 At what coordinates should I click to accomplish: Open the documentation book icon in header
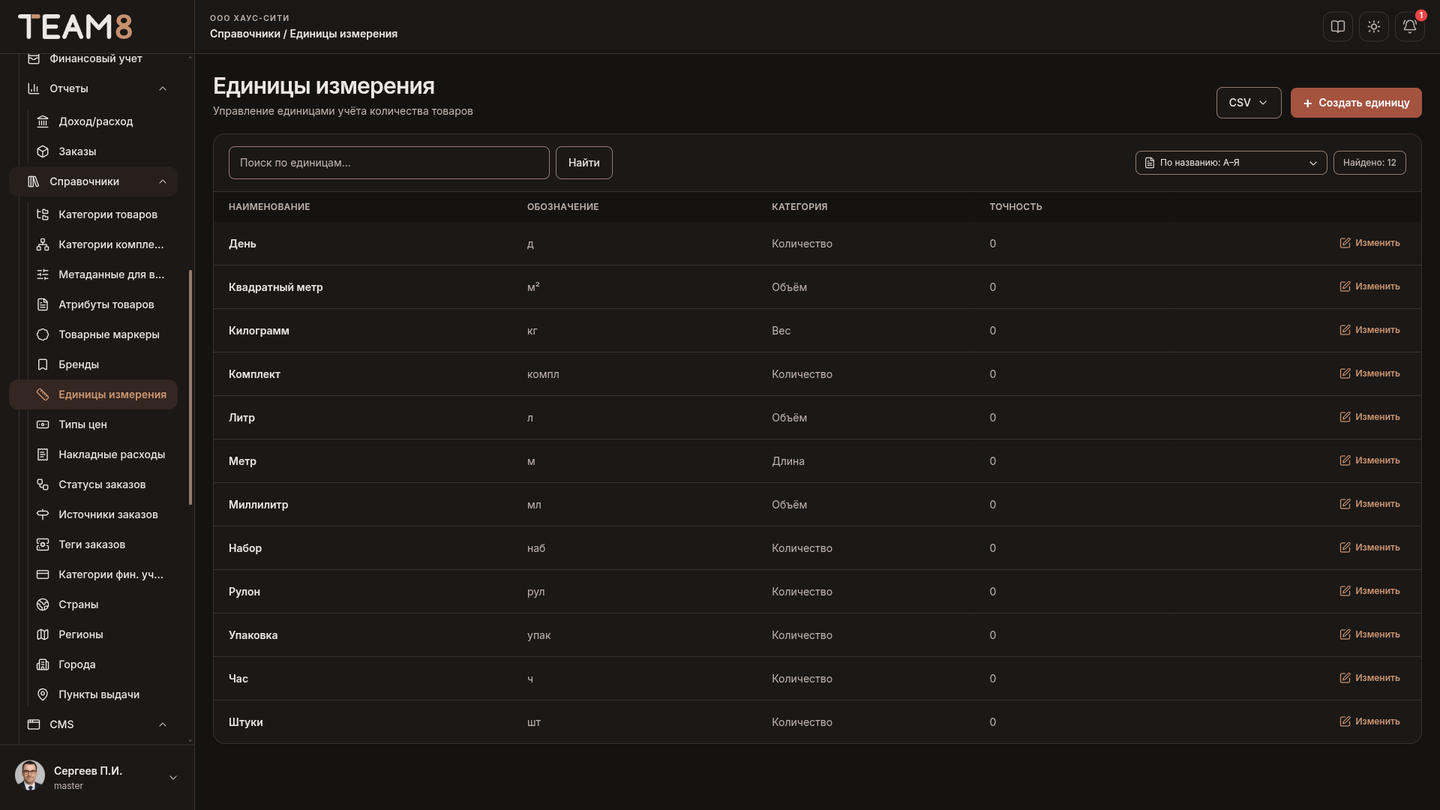[x=1338, y=27]
